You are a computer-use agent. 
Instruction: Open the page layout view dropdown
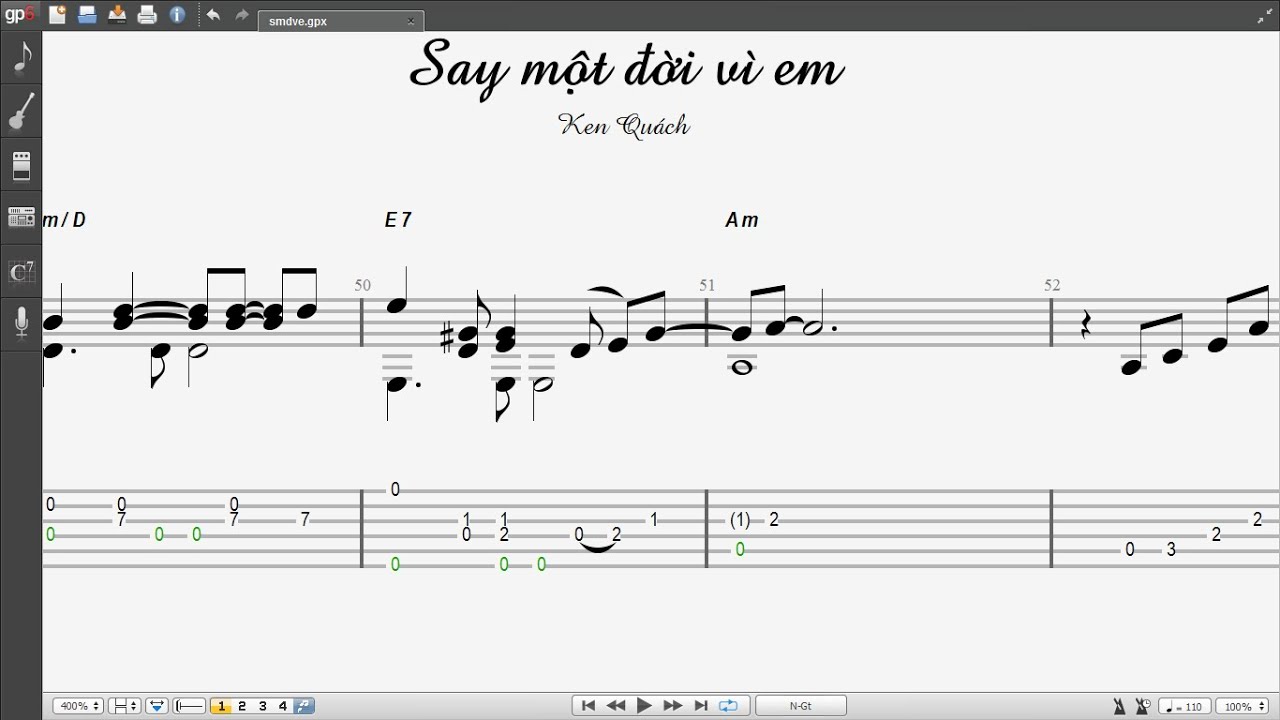(x=124, y=706)
